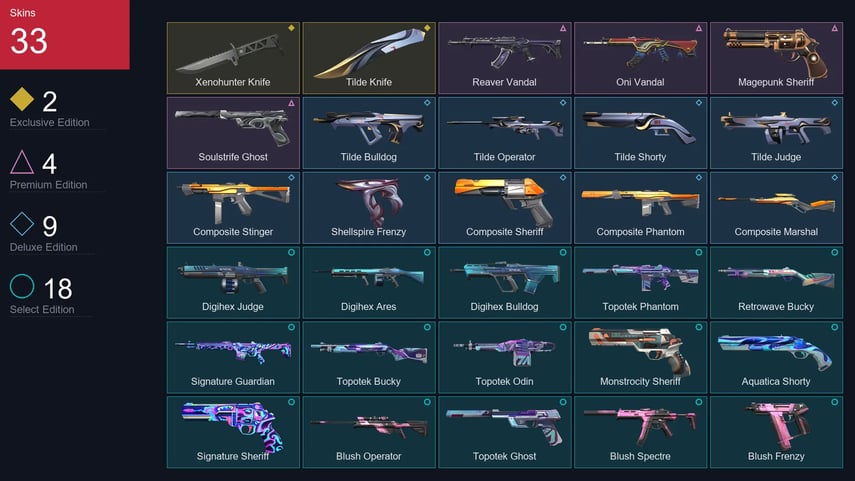The height and width of the screenshot is (481, 855).
Task: Click the Soulstrife Ghost pistol icon
Action: (x=233, y=125)
